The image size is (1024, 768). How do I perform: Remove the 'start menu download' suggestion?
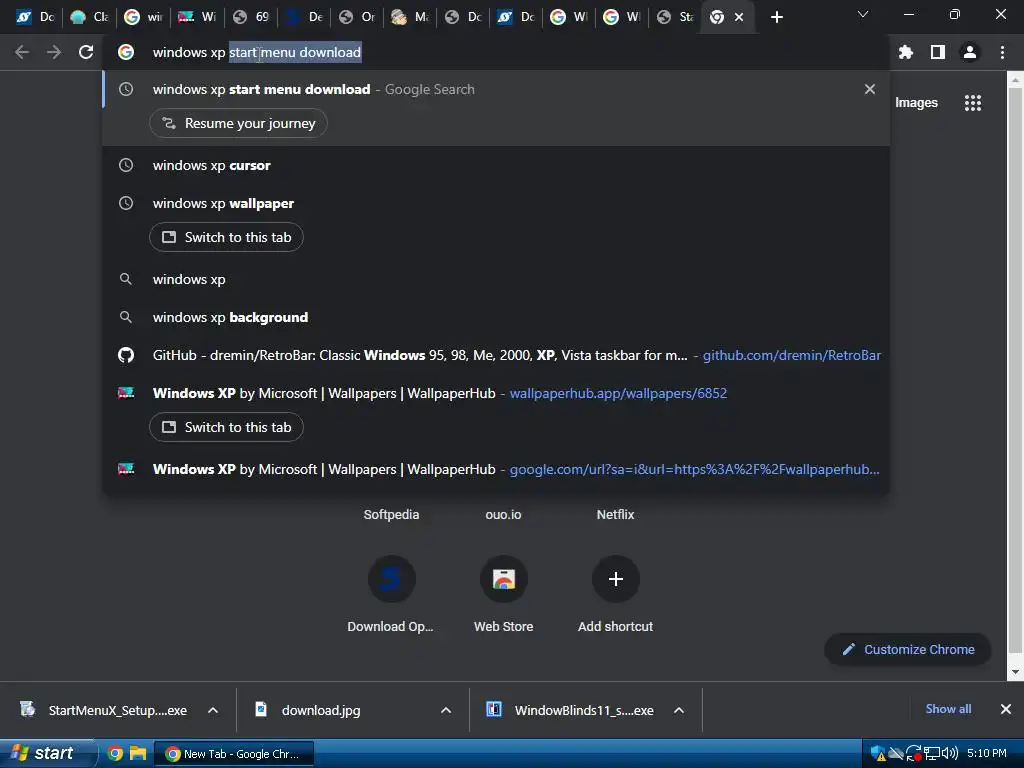tap(869, 89)
